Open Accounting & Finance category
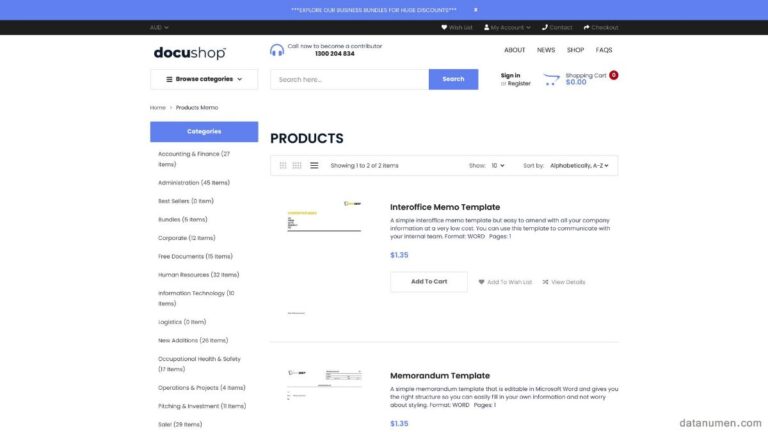The image size is (768, 432). 194,159
